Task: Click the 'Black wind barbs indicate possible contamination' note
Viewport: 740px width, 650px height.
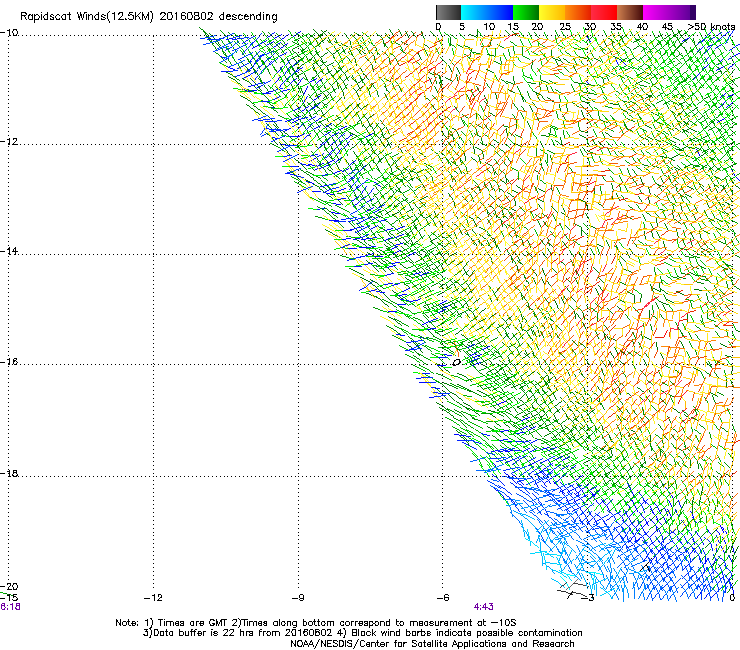Action: tap(460, 633)
